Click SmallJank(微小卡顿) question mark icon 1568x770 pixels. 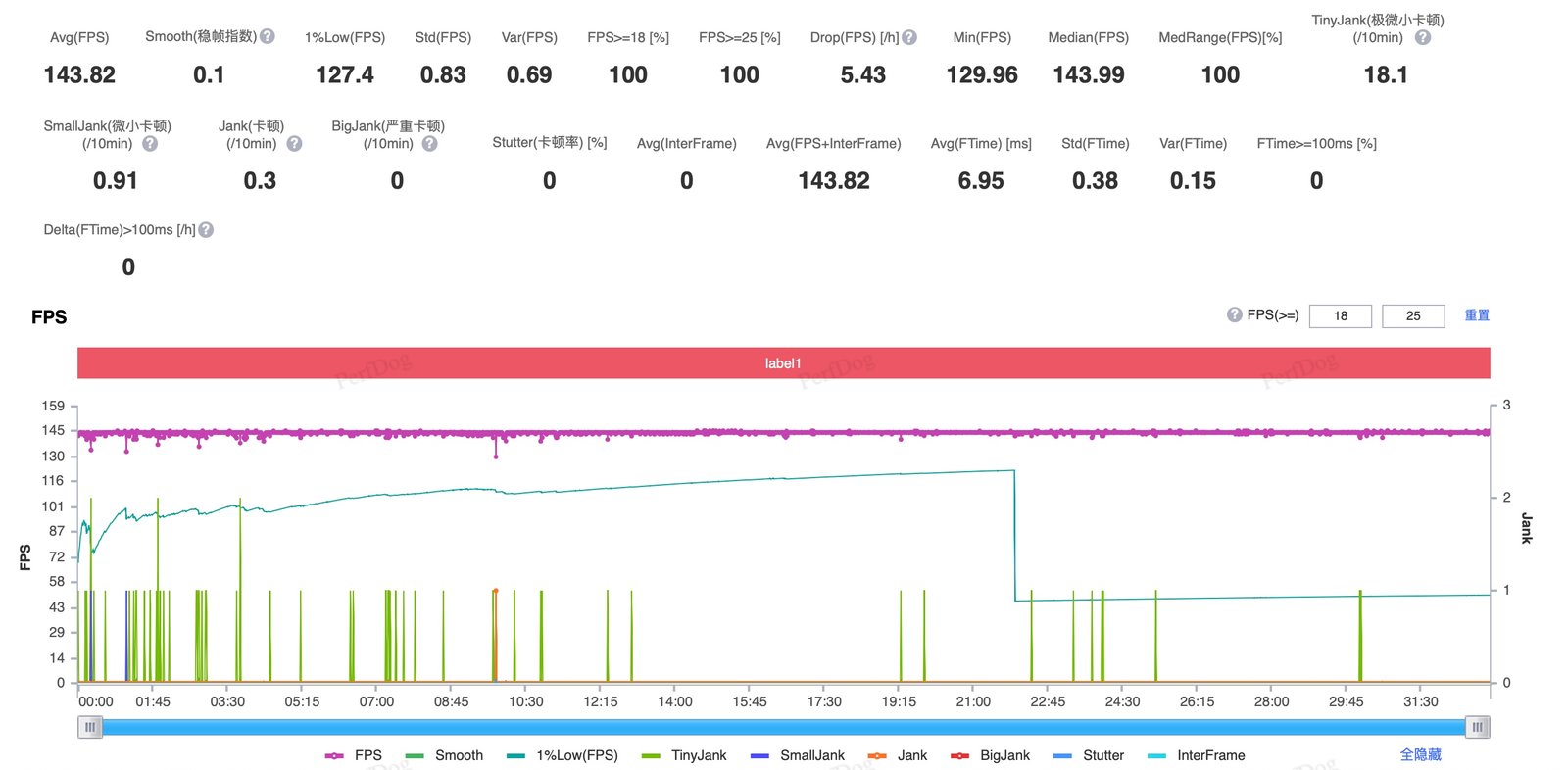click(150, 143)
